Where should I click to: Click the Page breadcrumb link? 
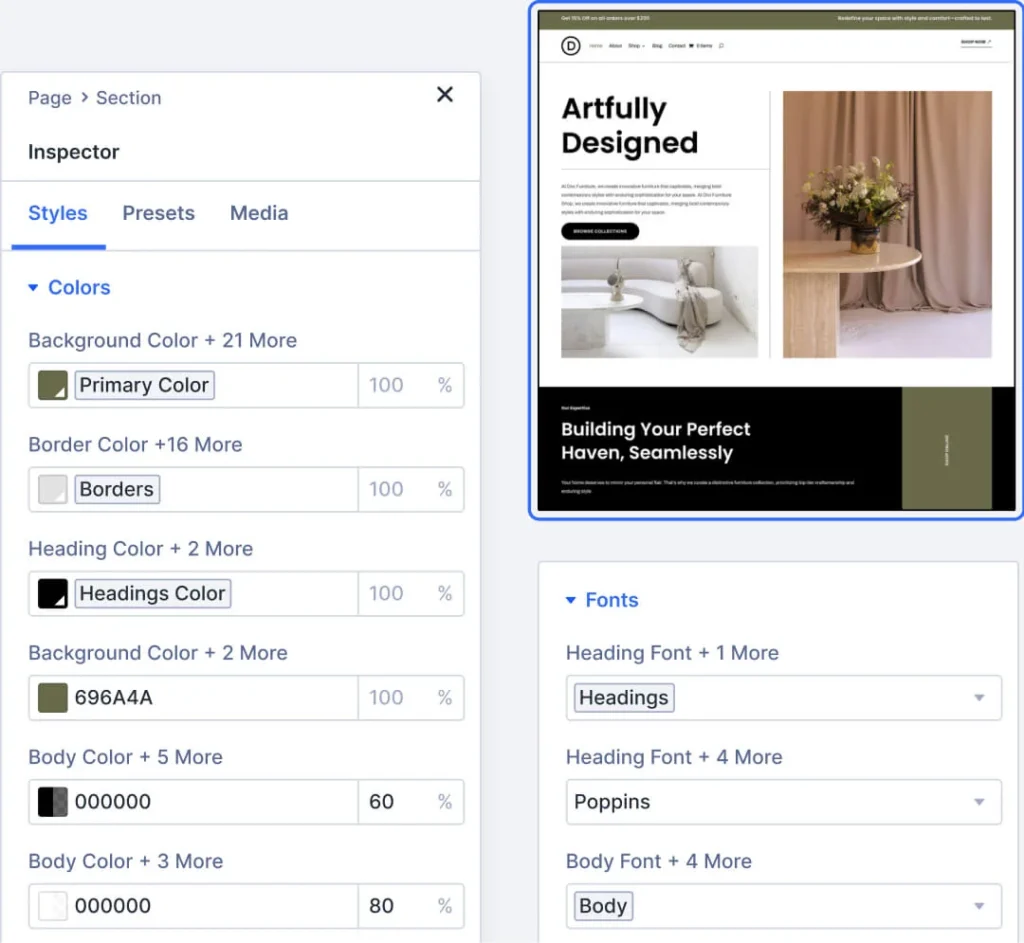click(x=49, y=98)
